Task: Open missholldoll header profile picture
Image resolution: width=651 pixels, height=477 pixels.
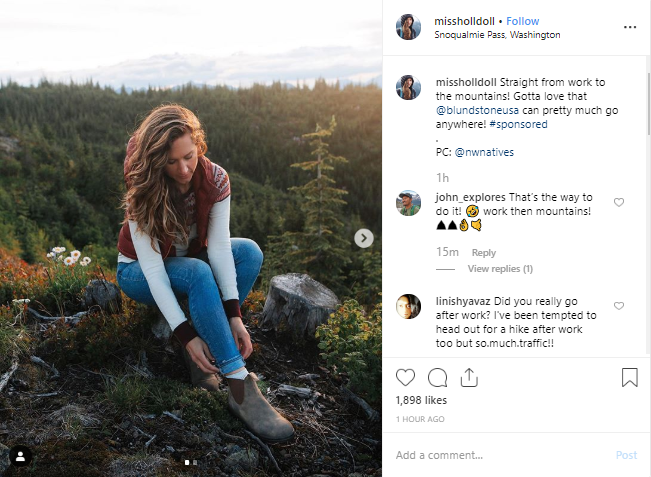Action: 408,27
